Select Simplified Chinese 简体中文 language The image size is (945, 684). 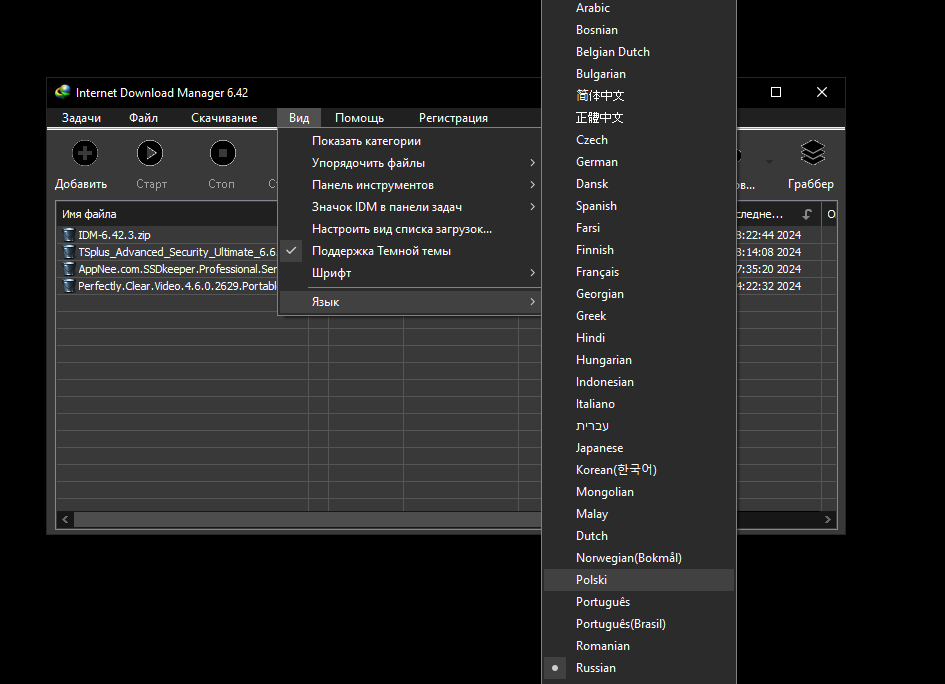point(639,96)
